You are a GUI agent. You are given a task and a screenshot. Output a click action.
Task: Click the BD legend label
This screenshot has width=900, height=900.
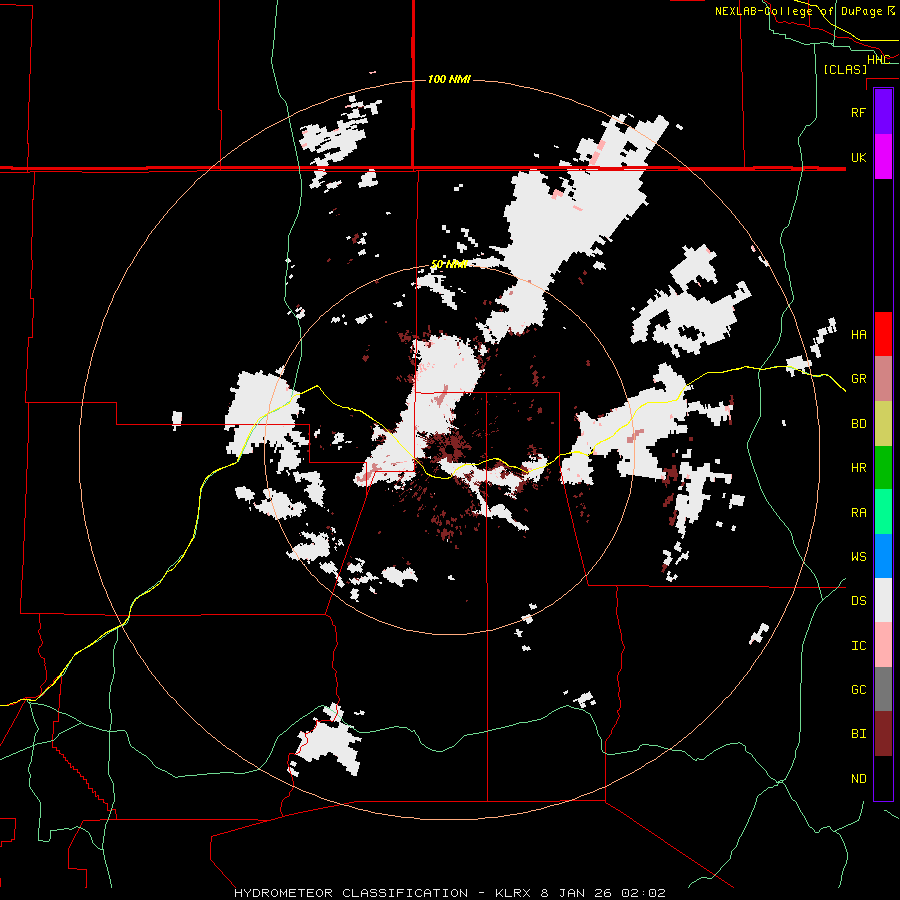(x=858, y=424)
